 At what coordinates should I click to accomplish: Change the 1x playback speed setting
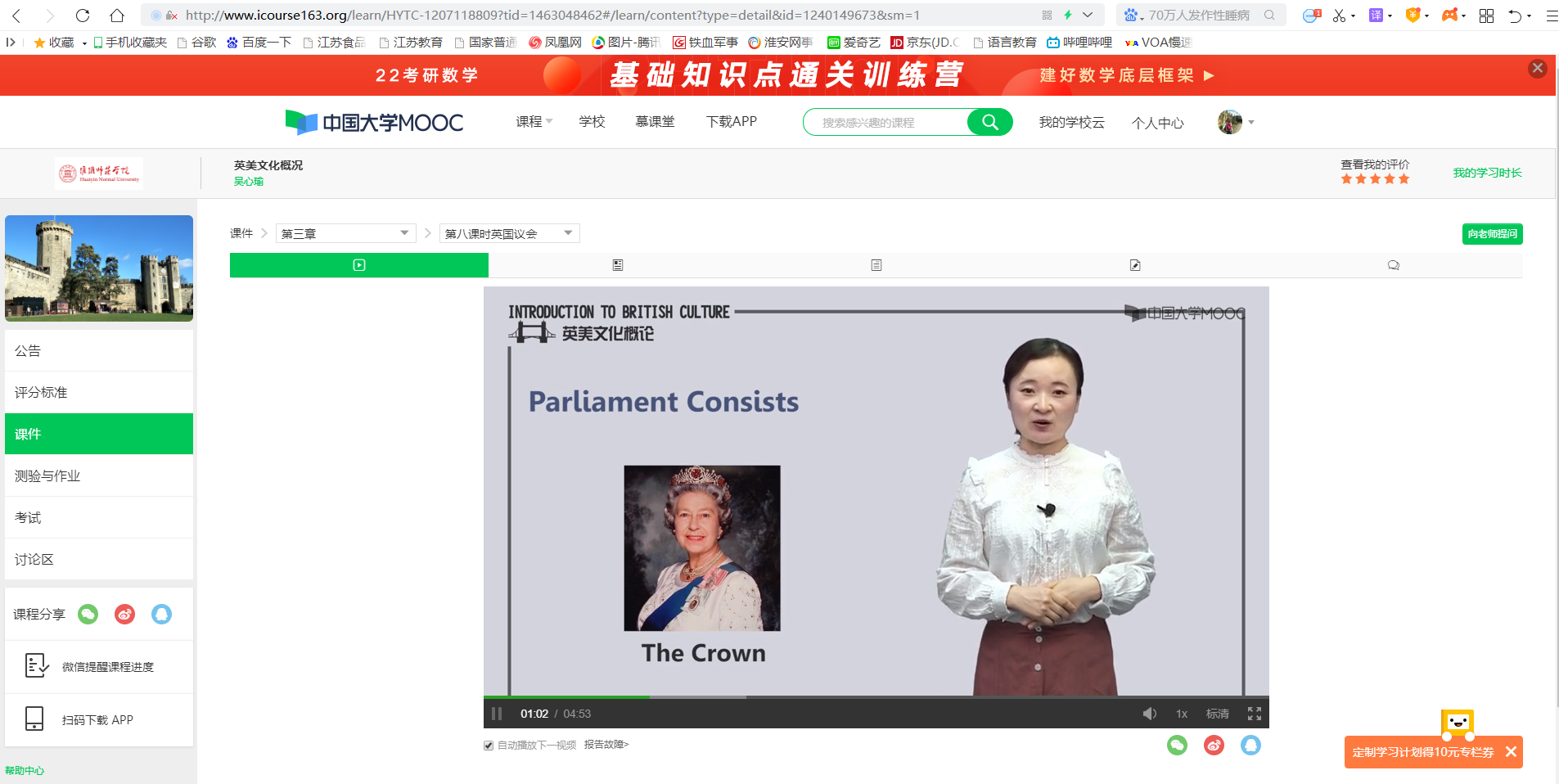[1181, 714]
